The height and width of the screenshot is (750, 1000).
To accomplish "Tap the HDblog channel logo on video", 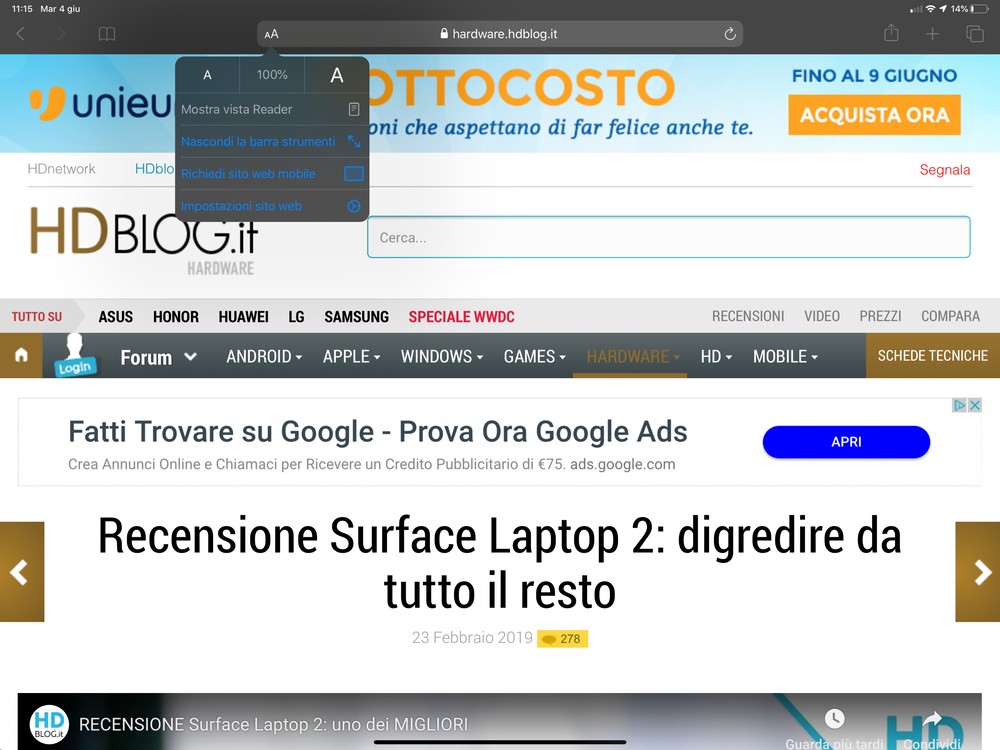I will click(49, 724).
